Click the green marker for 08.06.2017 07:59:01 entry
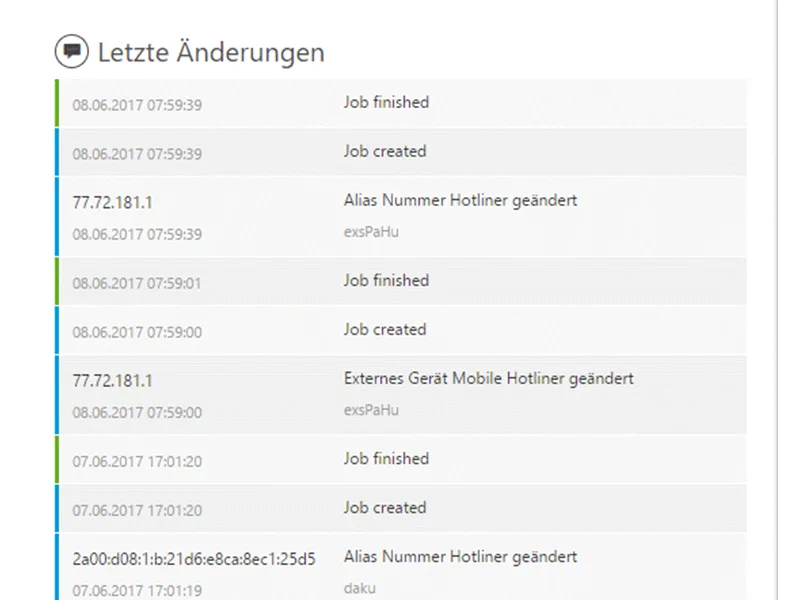This screenshot has height=600, width=800. [x=55, y=281]
